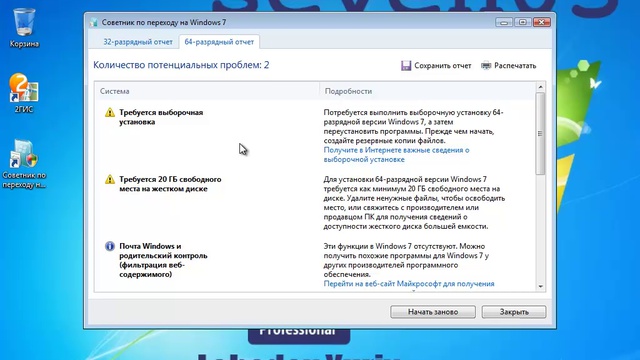Select the 64-разрядный отчет tab
This screenshot has height=360, width=640.
219,42
